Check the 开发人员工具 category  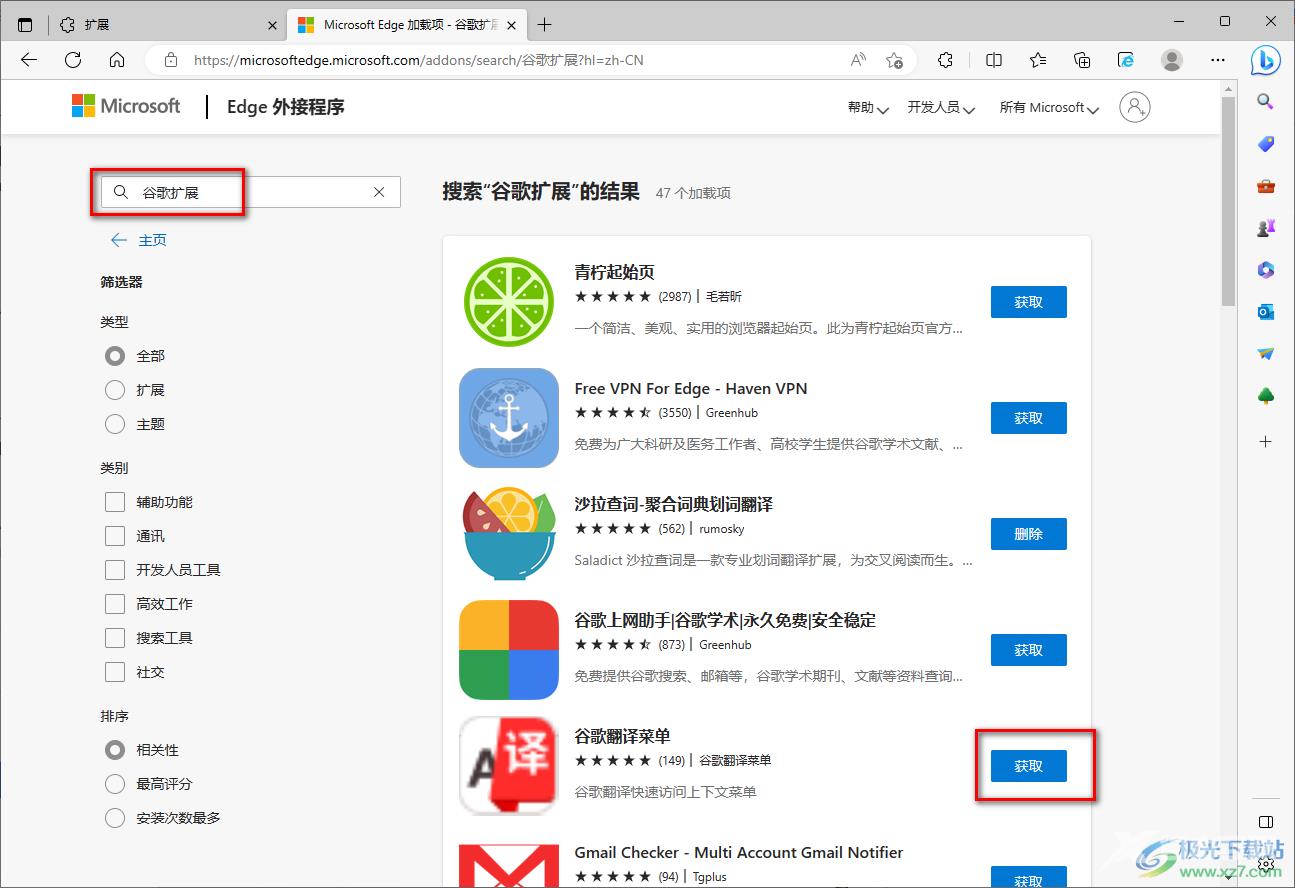[115, 570]
